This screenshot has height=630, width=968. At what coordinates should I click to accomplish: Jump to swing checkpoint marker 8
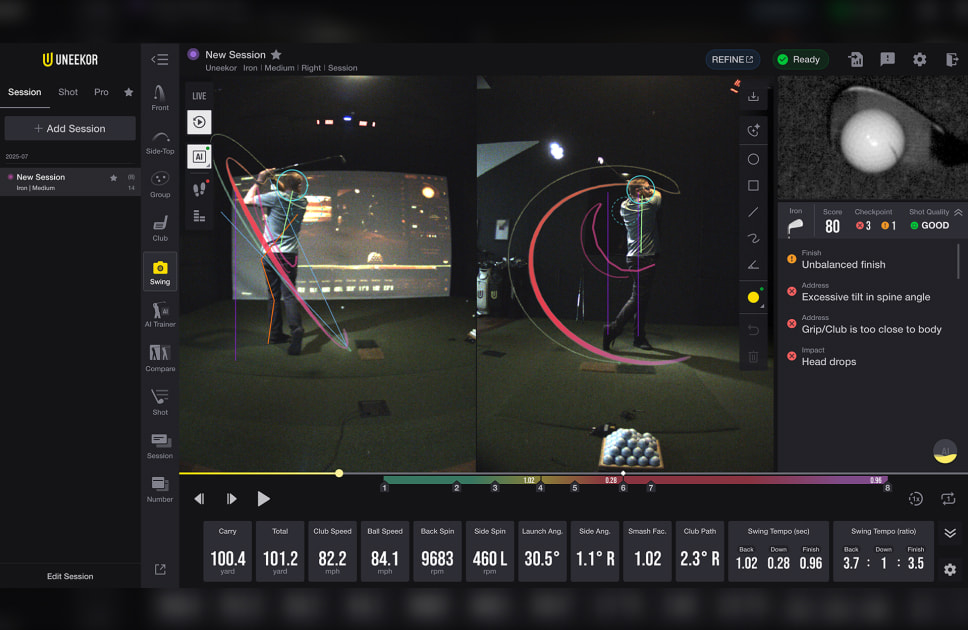point(887,487)
